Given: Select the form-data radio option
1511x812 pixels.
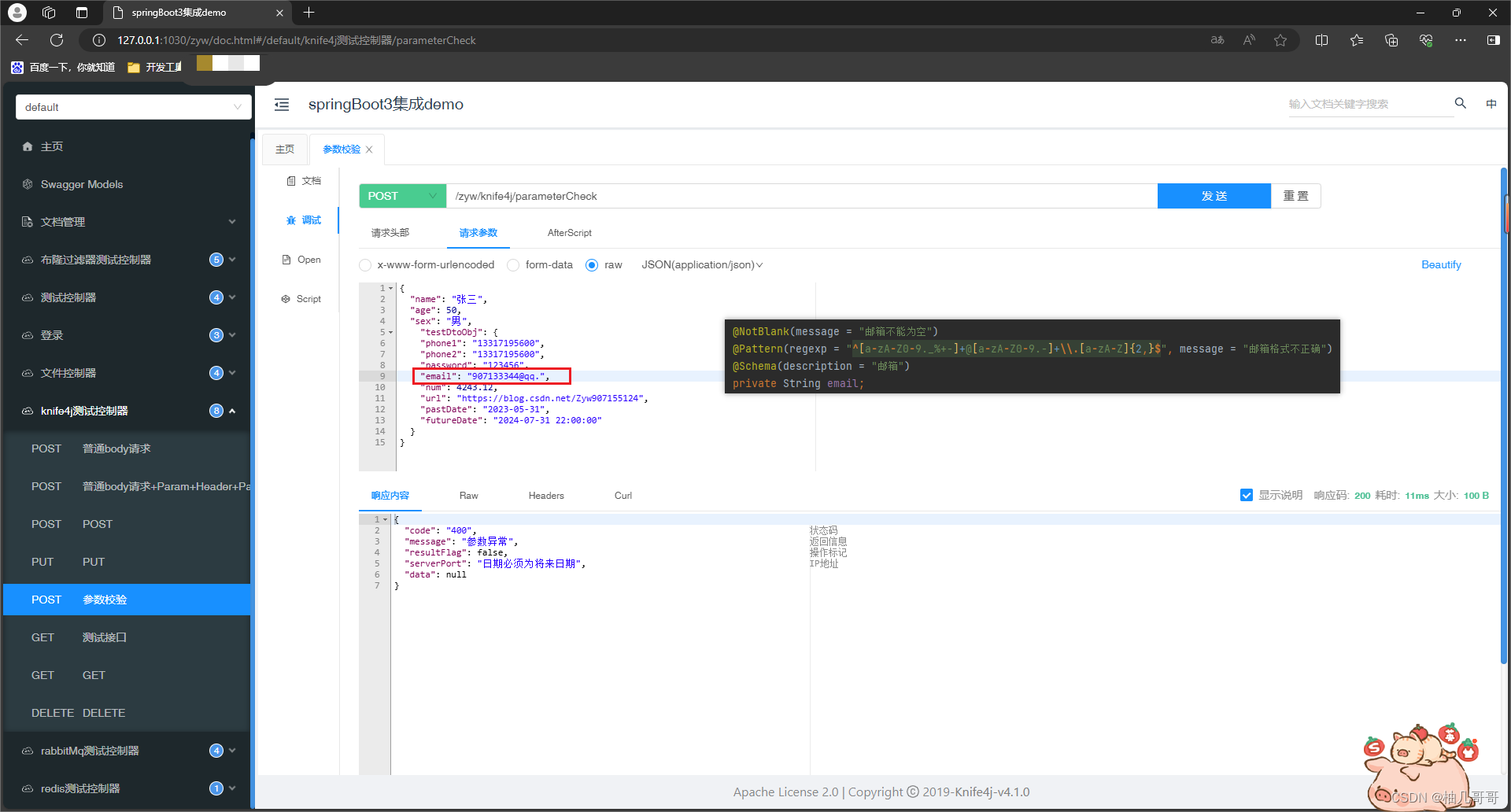Looking at the screenshot, I should 513,265.
